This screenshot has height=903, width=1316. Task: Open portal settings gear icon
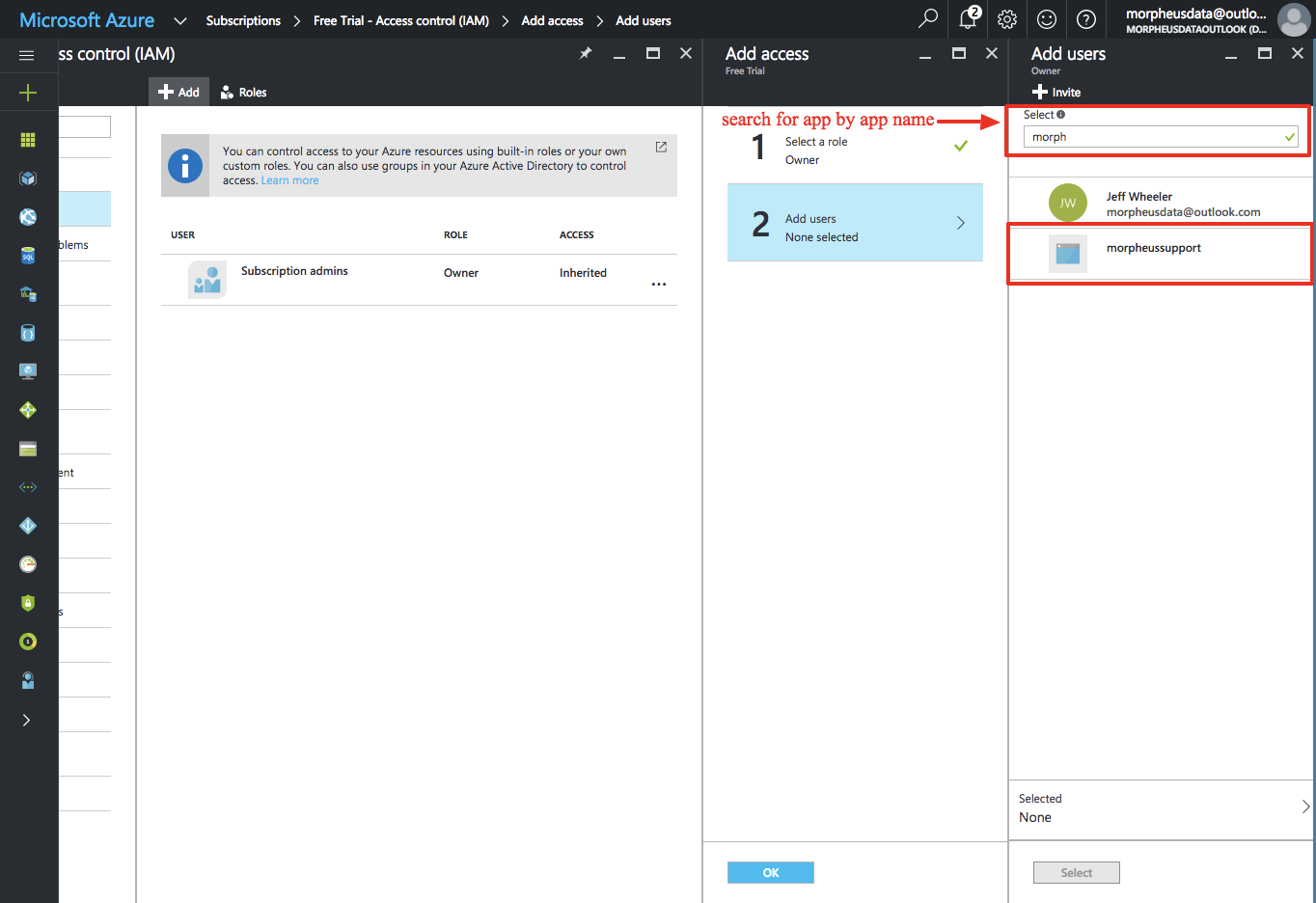pos(1007,19)
